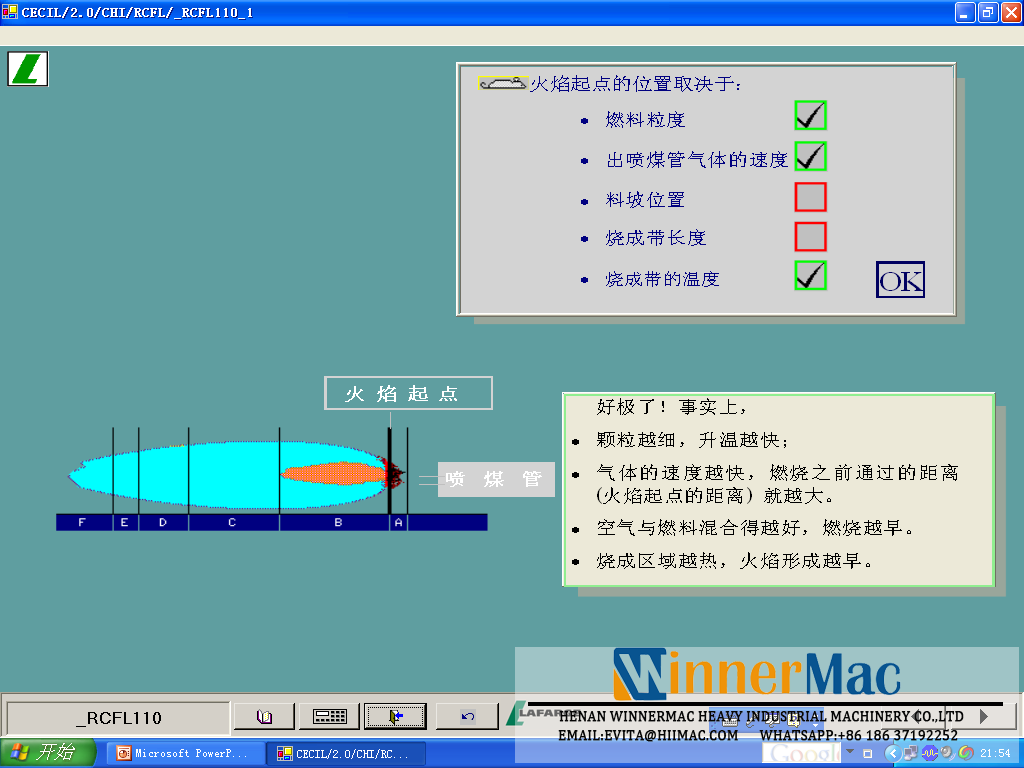This screenshot has width=1024, height=768.
Task: Click the _RCFL110 page name field
Action: [x=118, y=718]
